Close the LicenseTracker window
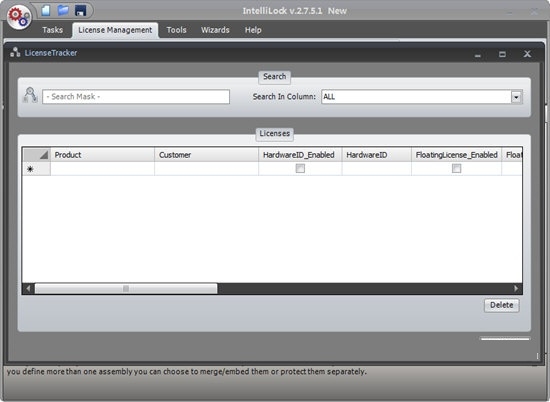 tap(527, 54)
